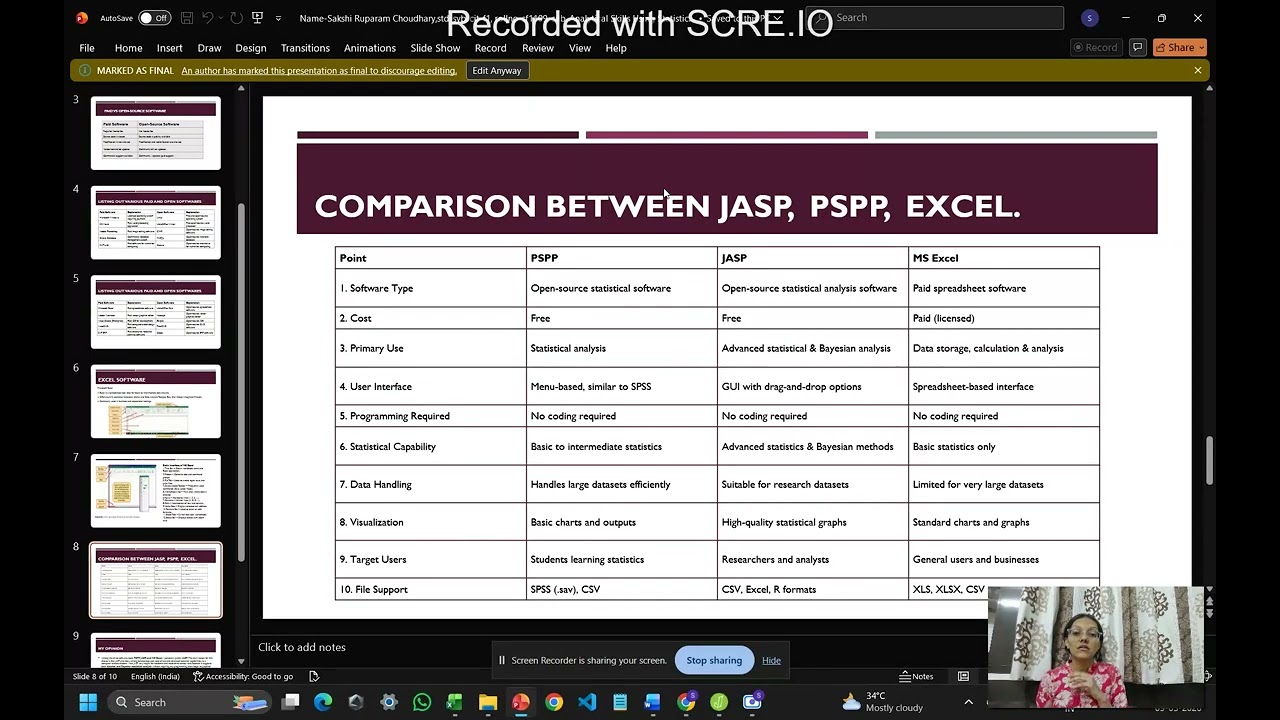This screenshot has height=720, width=1280.
Task: Open the Review tab
Action: tap(537, 48)
